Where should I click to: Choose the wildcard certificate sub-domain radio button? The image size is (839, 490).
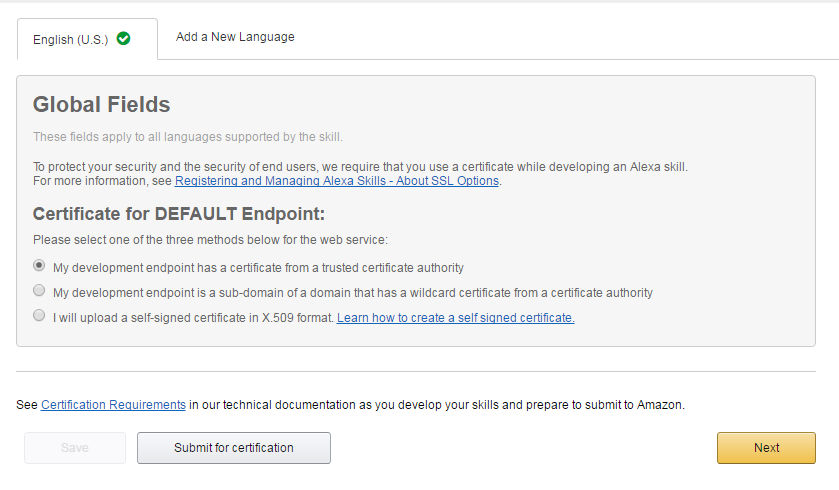pos(39,290)
